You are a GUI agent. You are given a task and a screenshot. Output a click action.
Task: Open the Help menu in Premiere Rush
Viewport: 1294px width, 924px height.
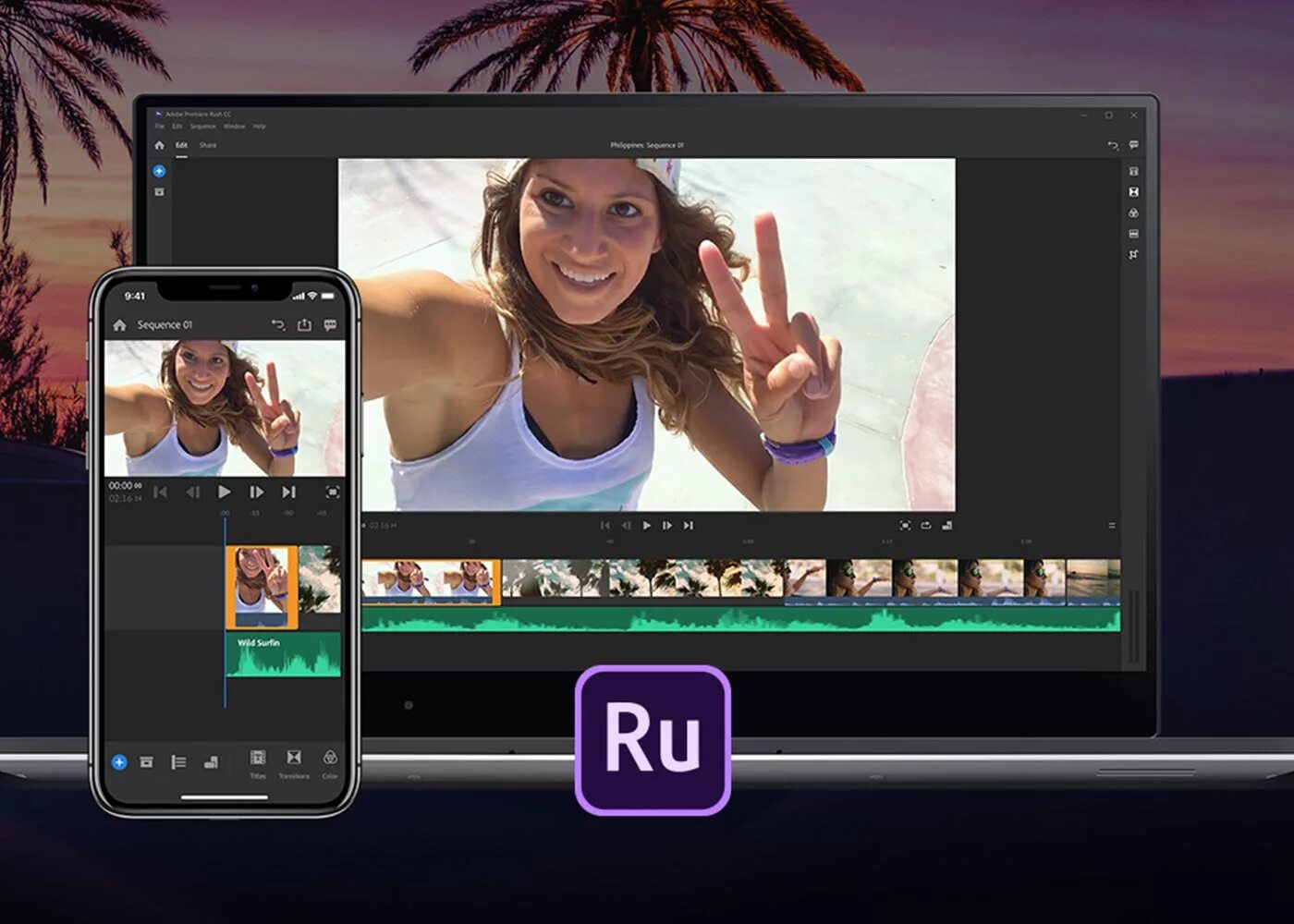tap(259, 127)
